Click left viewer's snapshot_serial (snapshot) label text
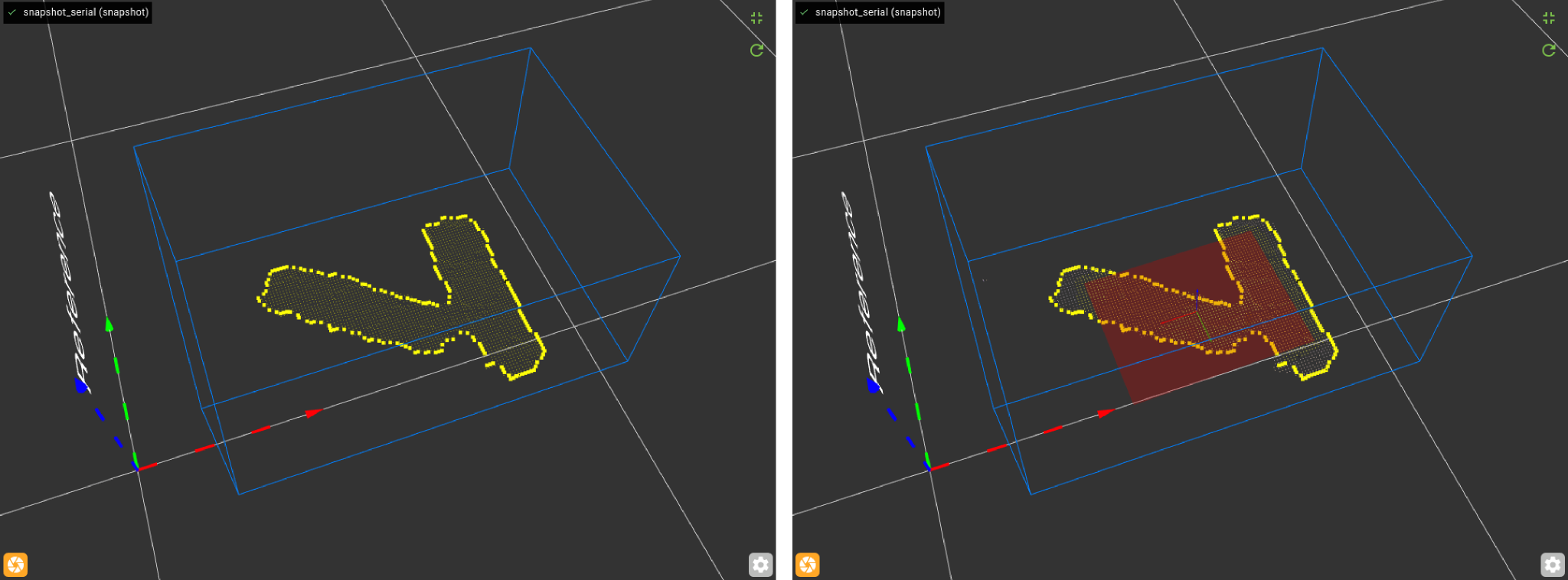Image resolution: width=1568 pixels, height=580 pixels. coord(86,12)
